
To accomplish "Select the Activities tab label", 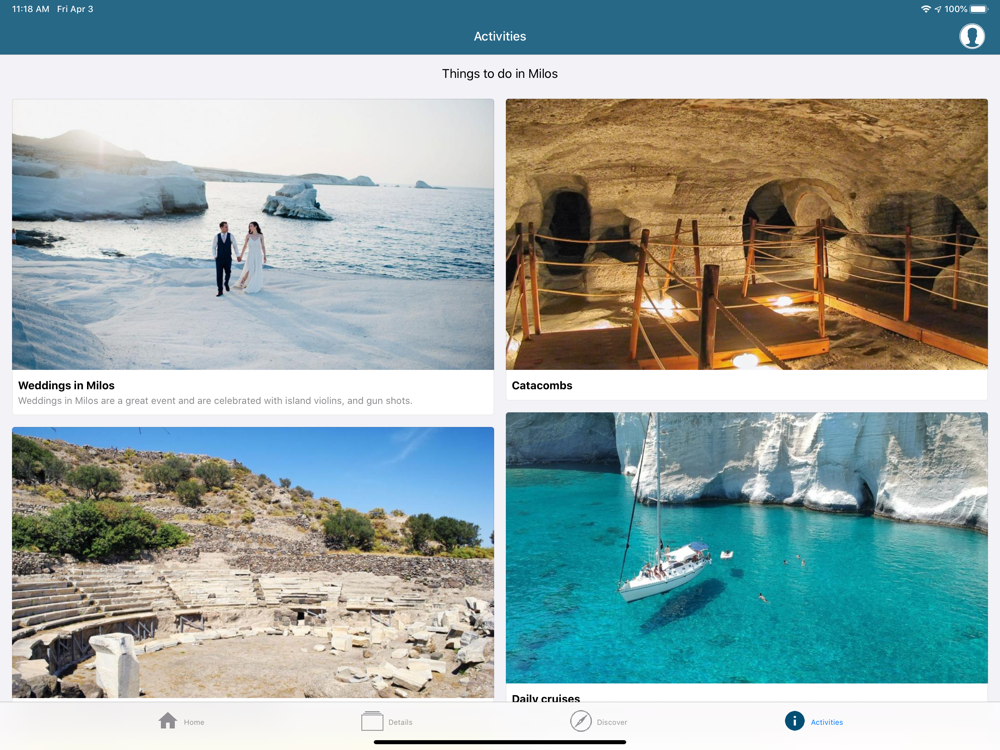I will [x=827, y=722].
